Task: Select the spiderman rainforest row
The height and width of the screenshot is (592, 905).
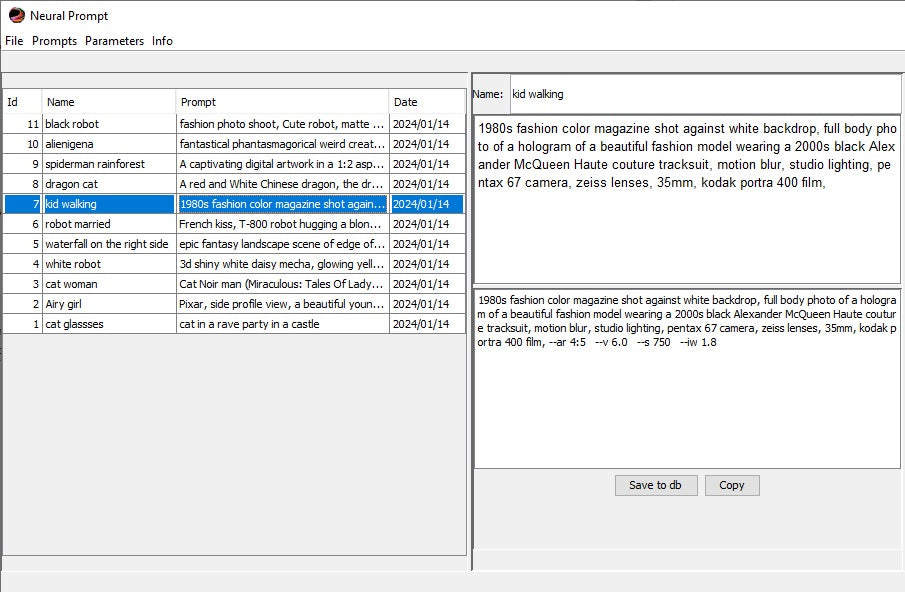Action: (x=108, y=164)
